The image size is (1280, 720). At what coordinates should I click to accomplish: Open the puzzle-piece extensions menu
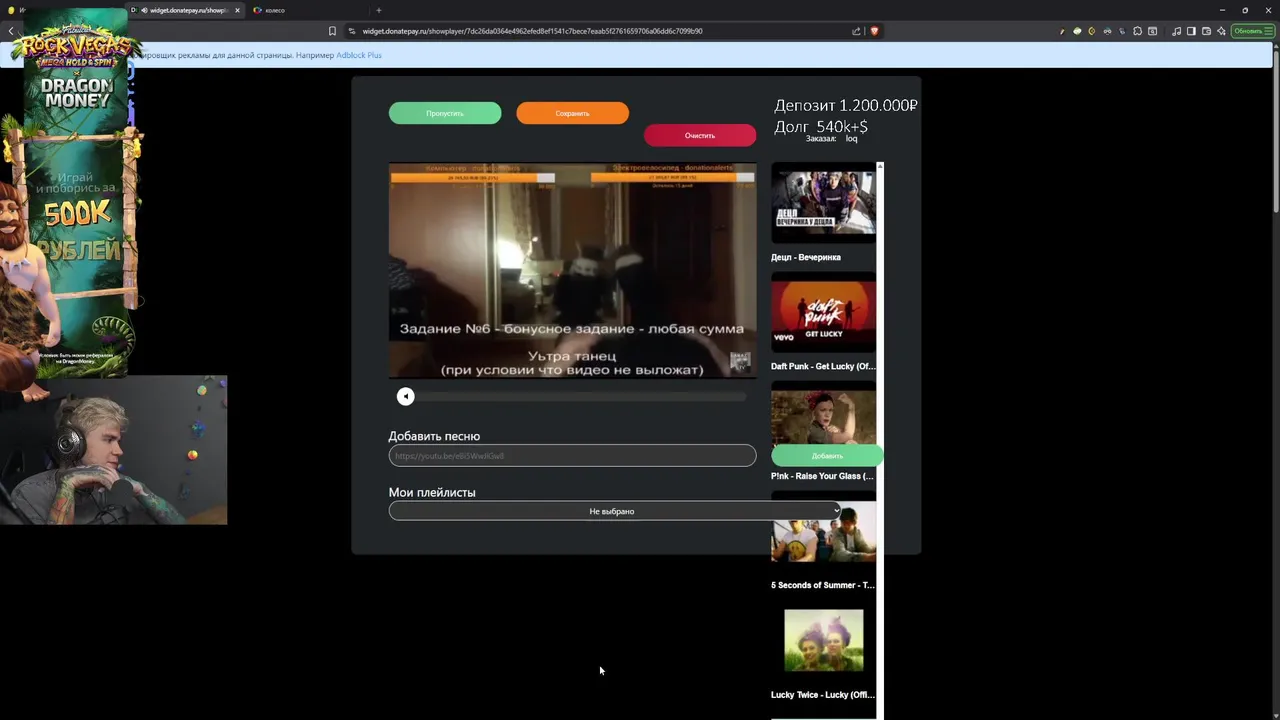1137,31
